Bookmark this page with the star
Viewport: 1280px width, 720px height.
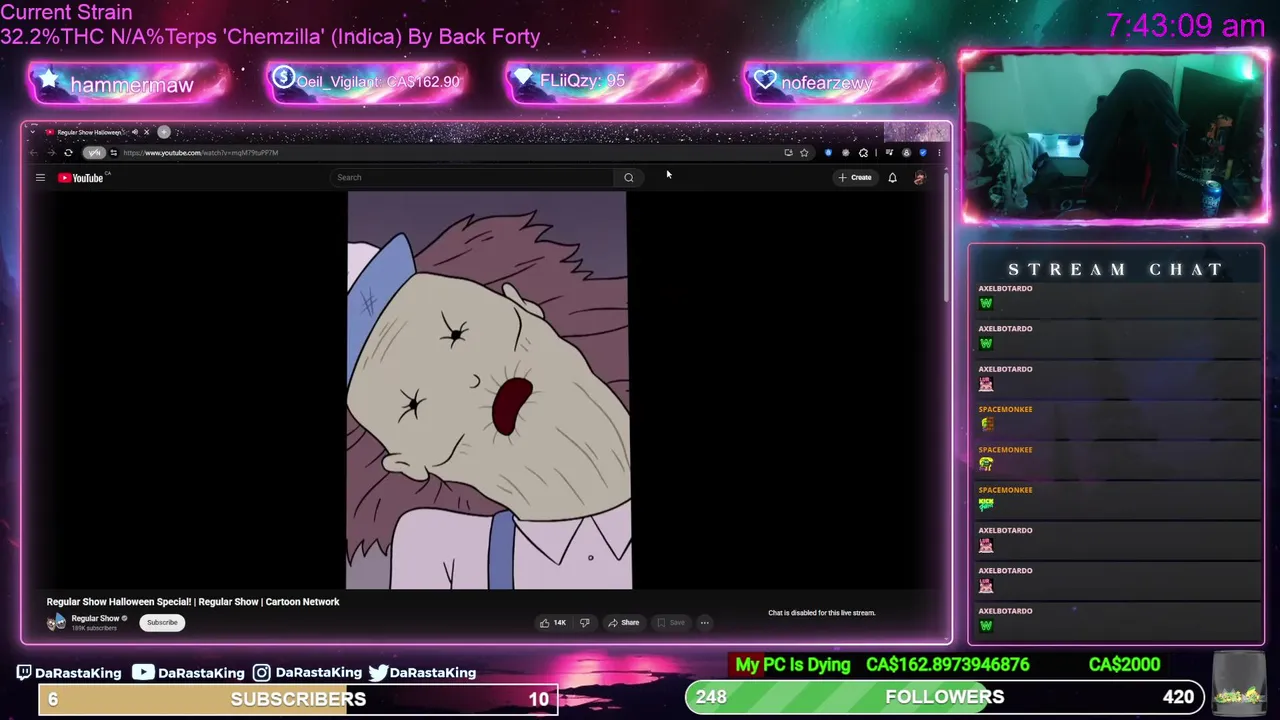[x=804, y=152]
